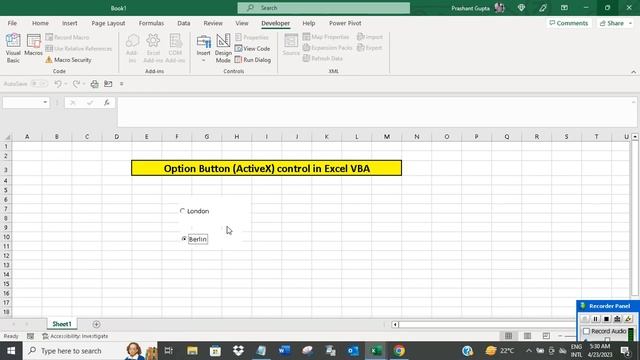Click the accessibility status icon
The height and width of the screenshot is (360, 640).
coord(45,336)
